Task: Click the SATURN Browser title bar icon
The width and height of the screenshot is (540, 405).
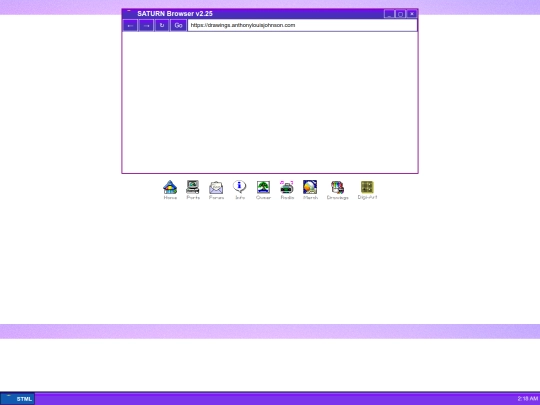Action: (129, 13)
